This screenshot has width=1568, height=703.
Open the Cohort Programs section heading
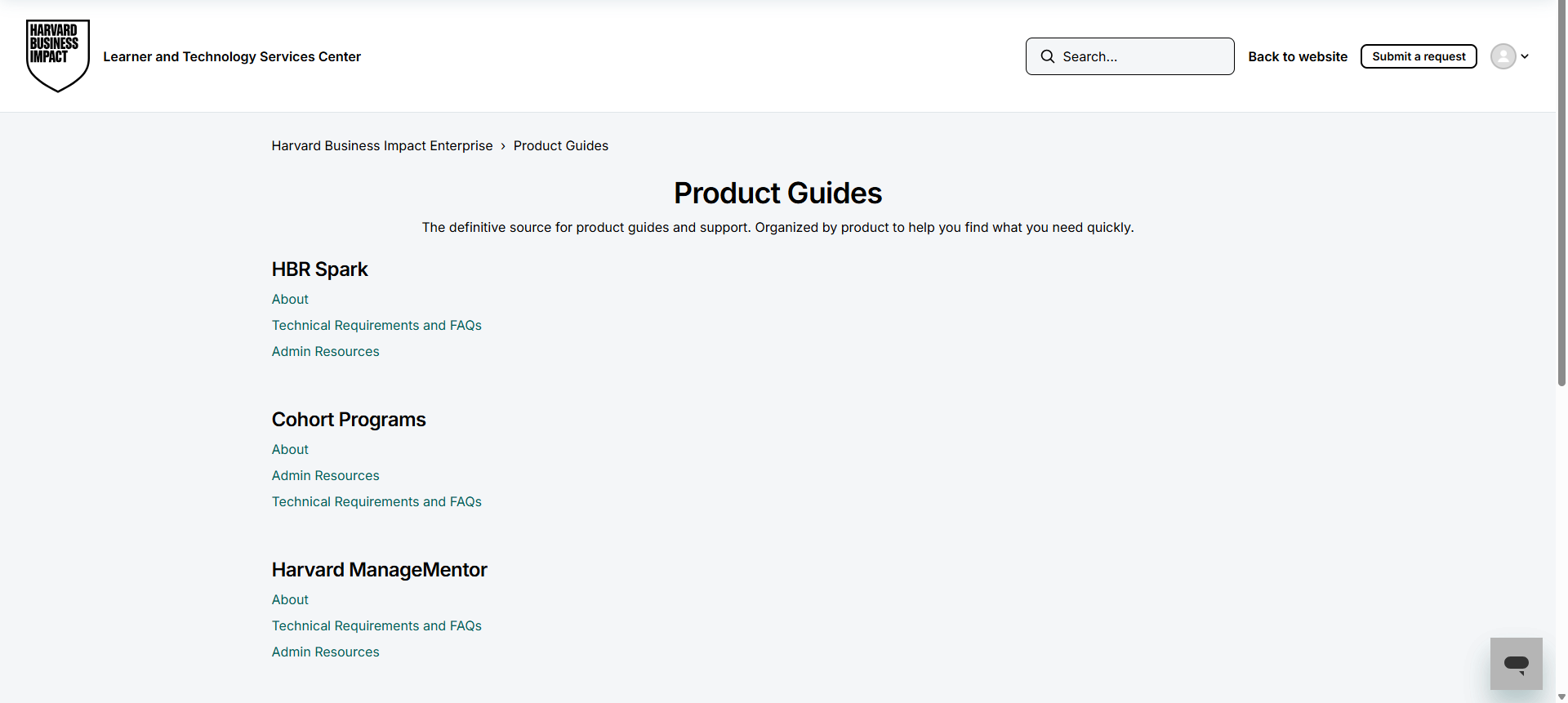(349, 420)
